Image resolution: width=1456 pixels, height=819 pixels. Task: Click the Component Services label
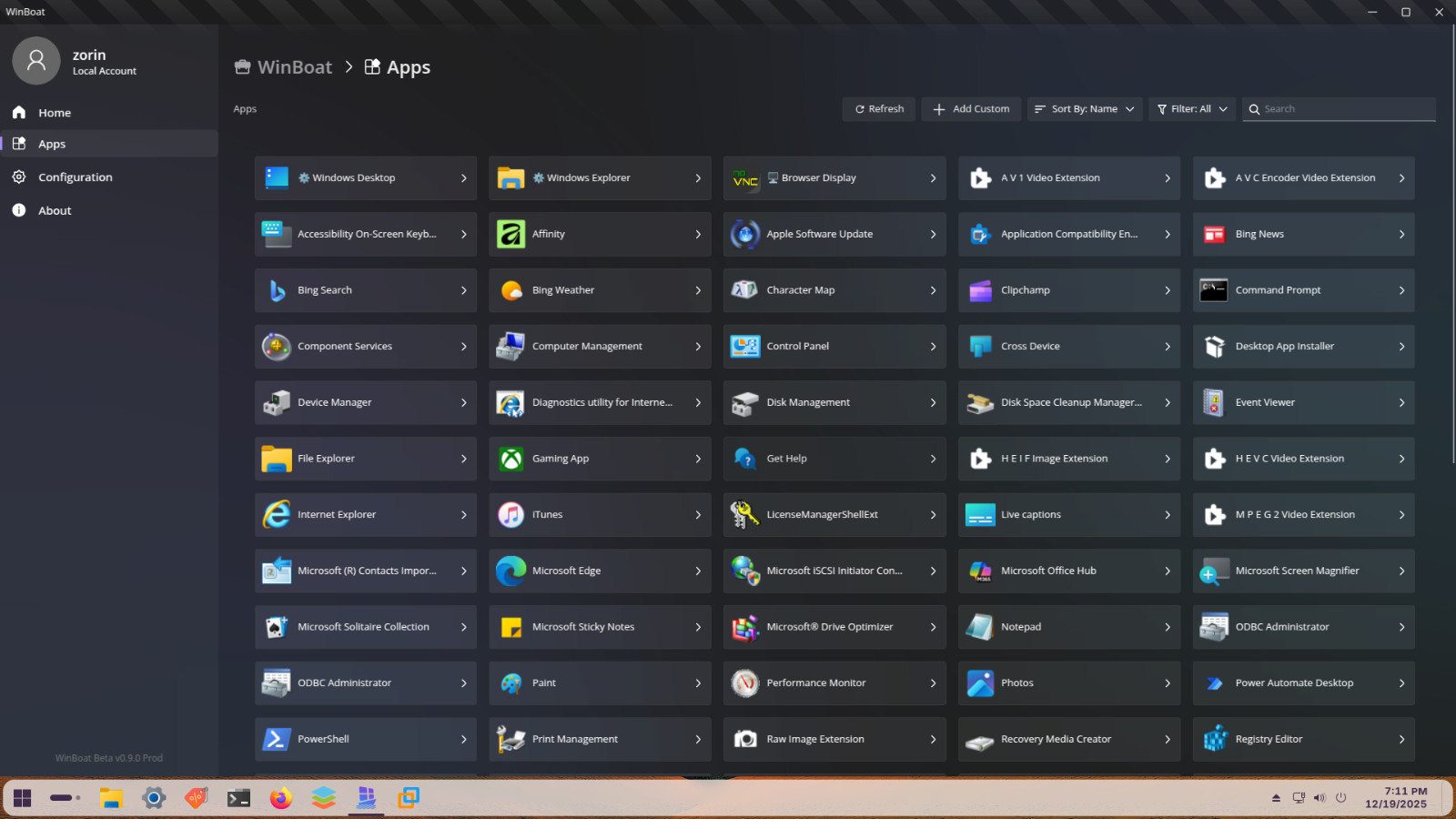click(x=345, y=347)
